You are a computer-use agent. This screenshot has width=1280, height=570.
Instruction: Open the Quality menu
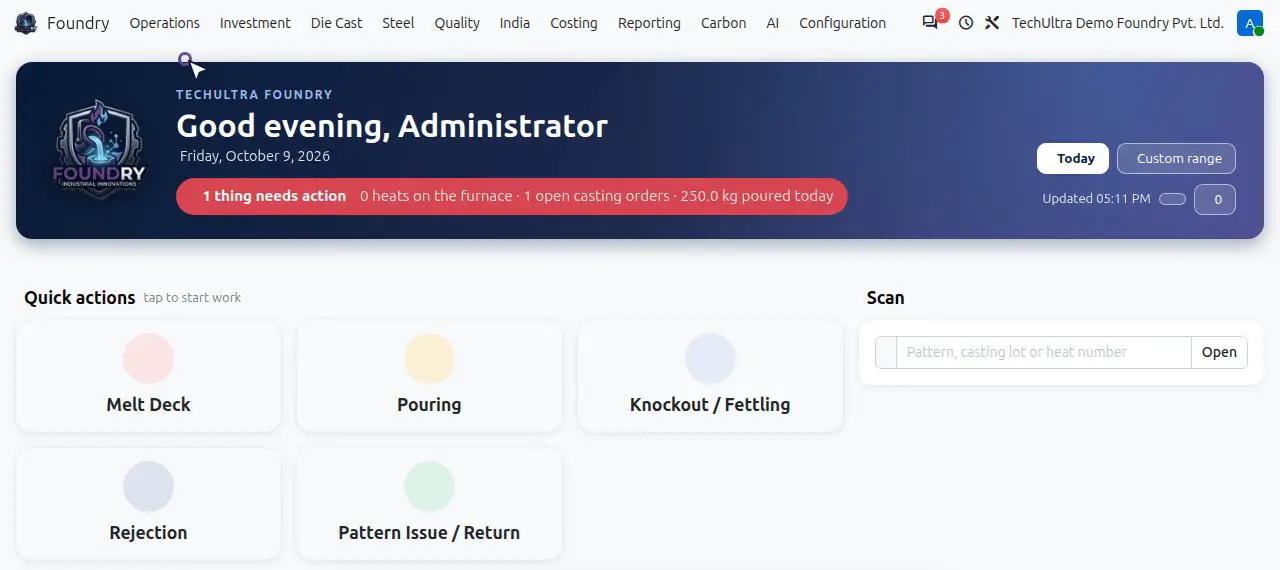tap(457, 22)
